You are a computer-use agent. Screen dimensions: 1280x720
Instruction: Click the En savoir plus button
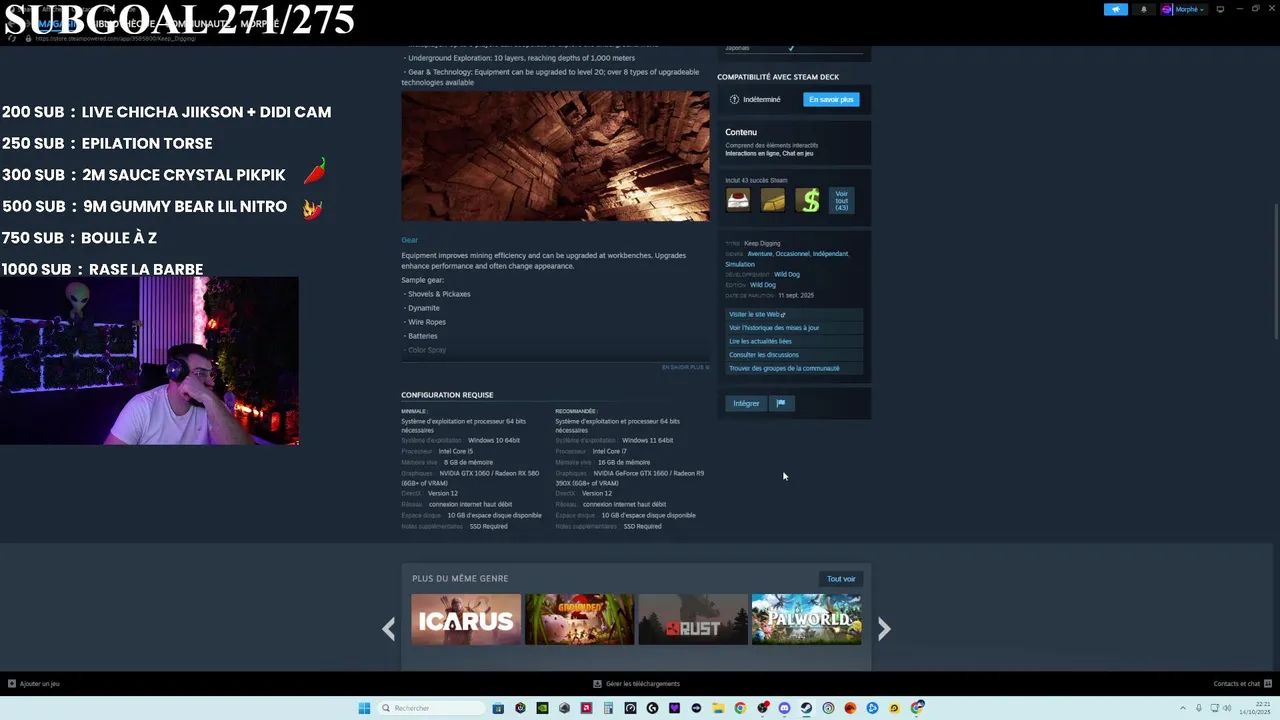831,99
